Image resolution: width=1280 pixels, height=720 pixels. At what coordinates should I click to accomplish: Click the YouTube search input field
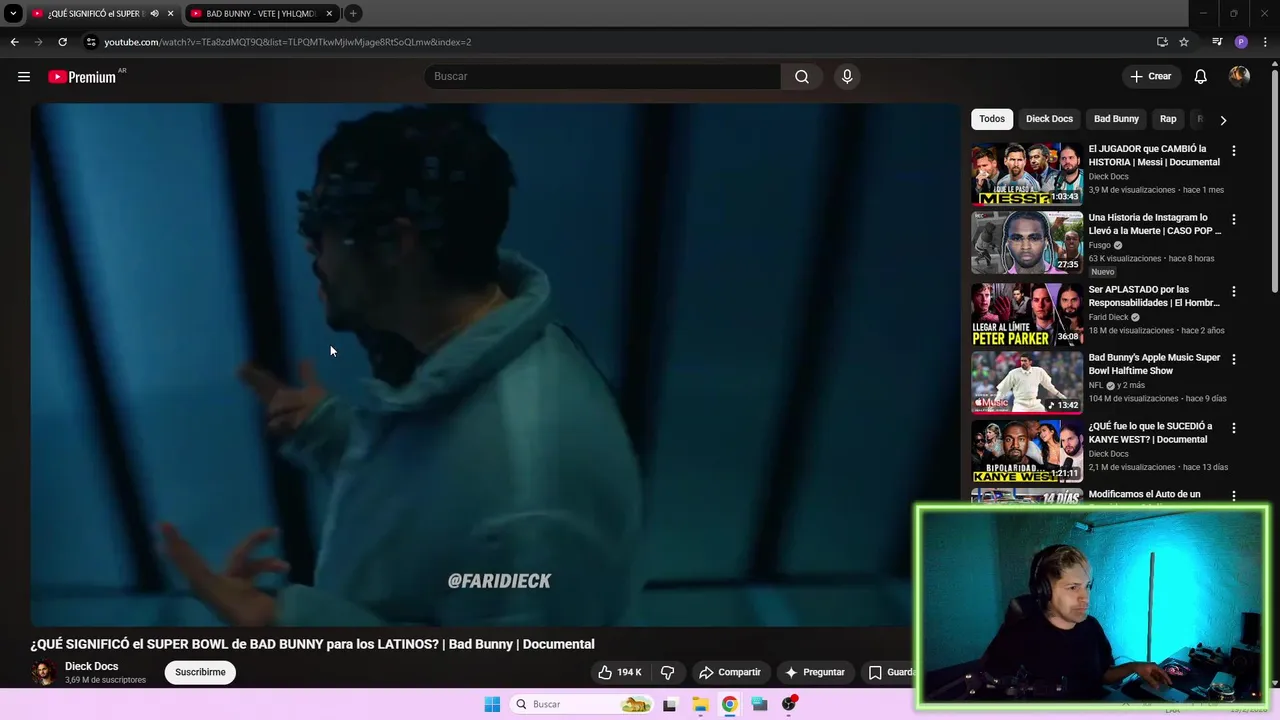(x=603, y=77)
